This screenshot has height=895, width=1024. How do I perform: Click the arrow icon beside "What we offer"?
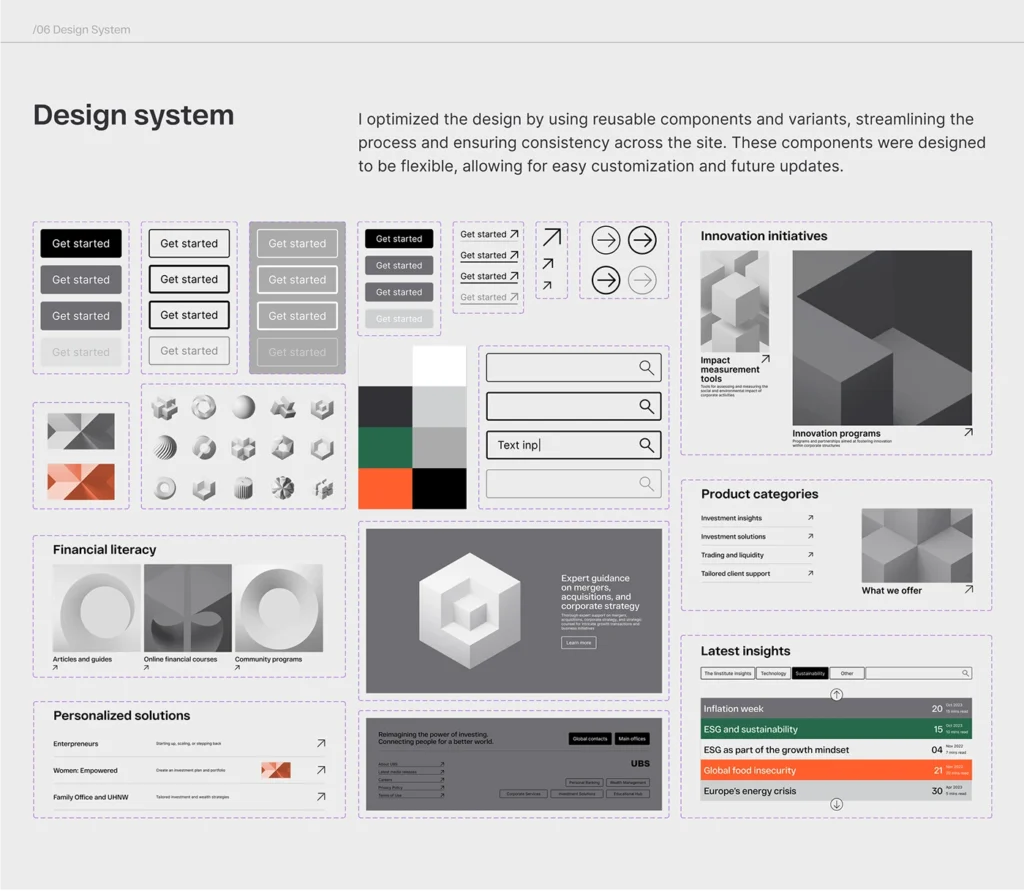tap(968, 590)
